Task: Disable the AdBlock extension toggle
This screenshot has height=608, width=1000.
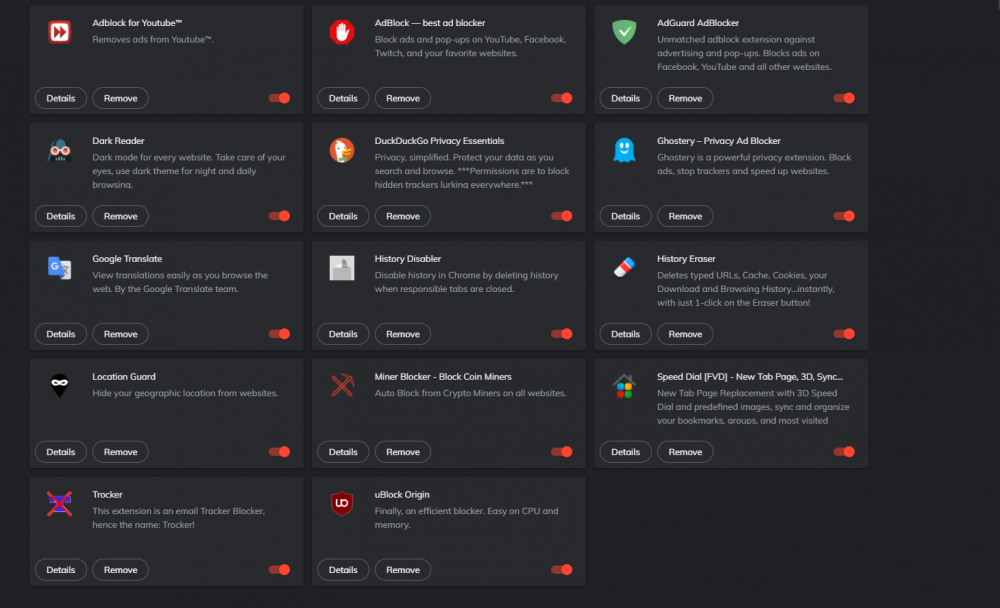Action: [x=562, y=98]
